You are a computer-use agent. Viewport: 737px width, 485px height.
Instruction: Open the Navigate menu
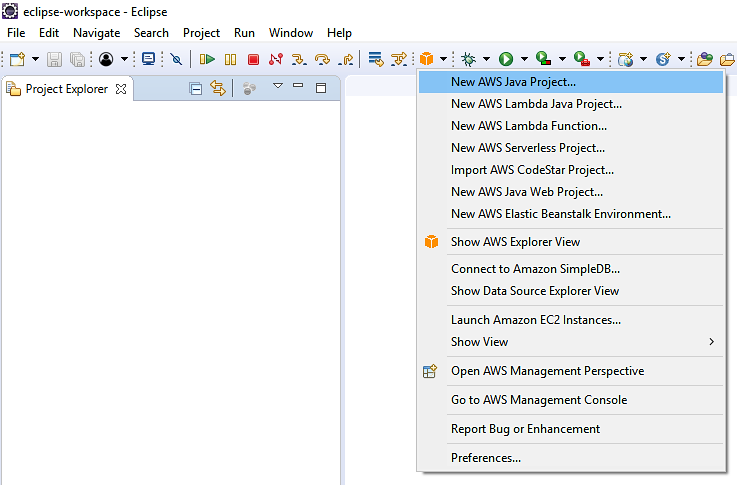(96, 33)
